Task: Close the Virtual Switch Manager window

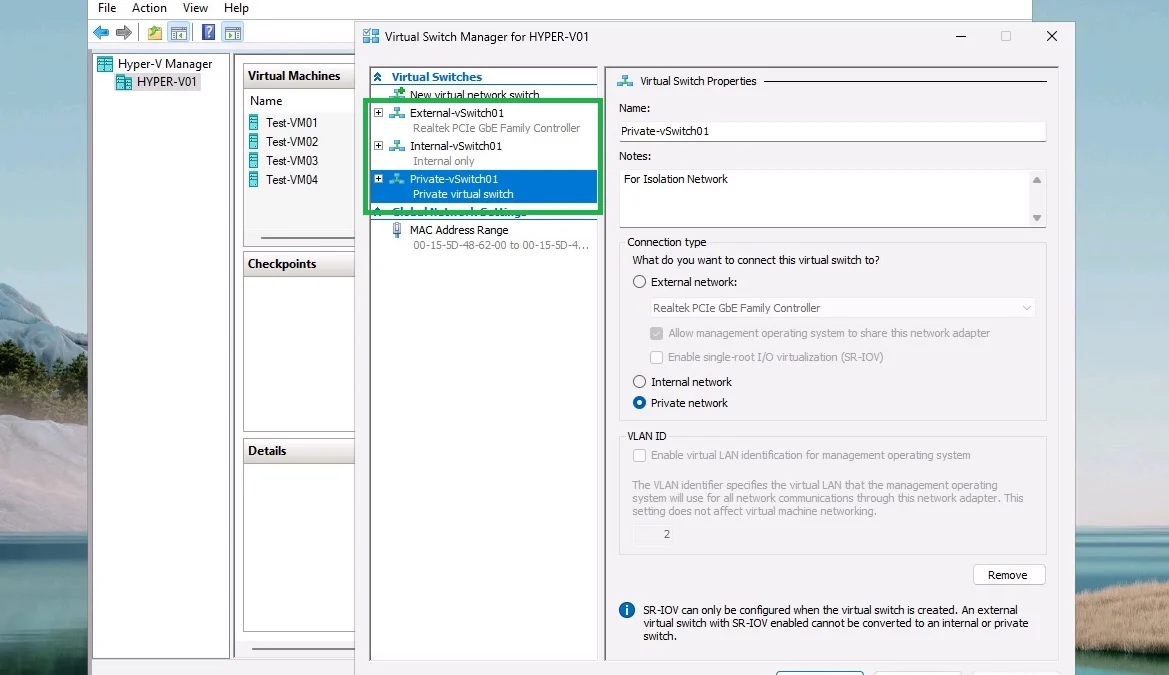Action: (x=1052, y=36)
